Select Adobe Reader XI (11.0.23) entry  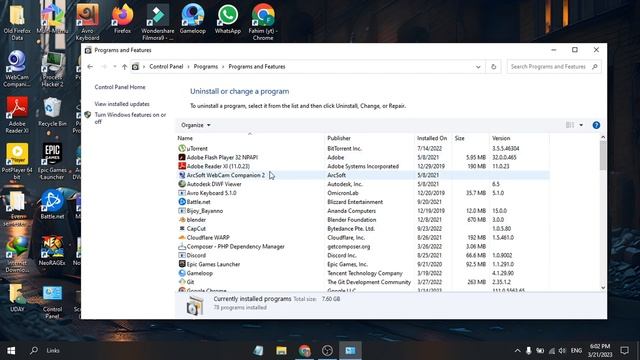[363, 167]
